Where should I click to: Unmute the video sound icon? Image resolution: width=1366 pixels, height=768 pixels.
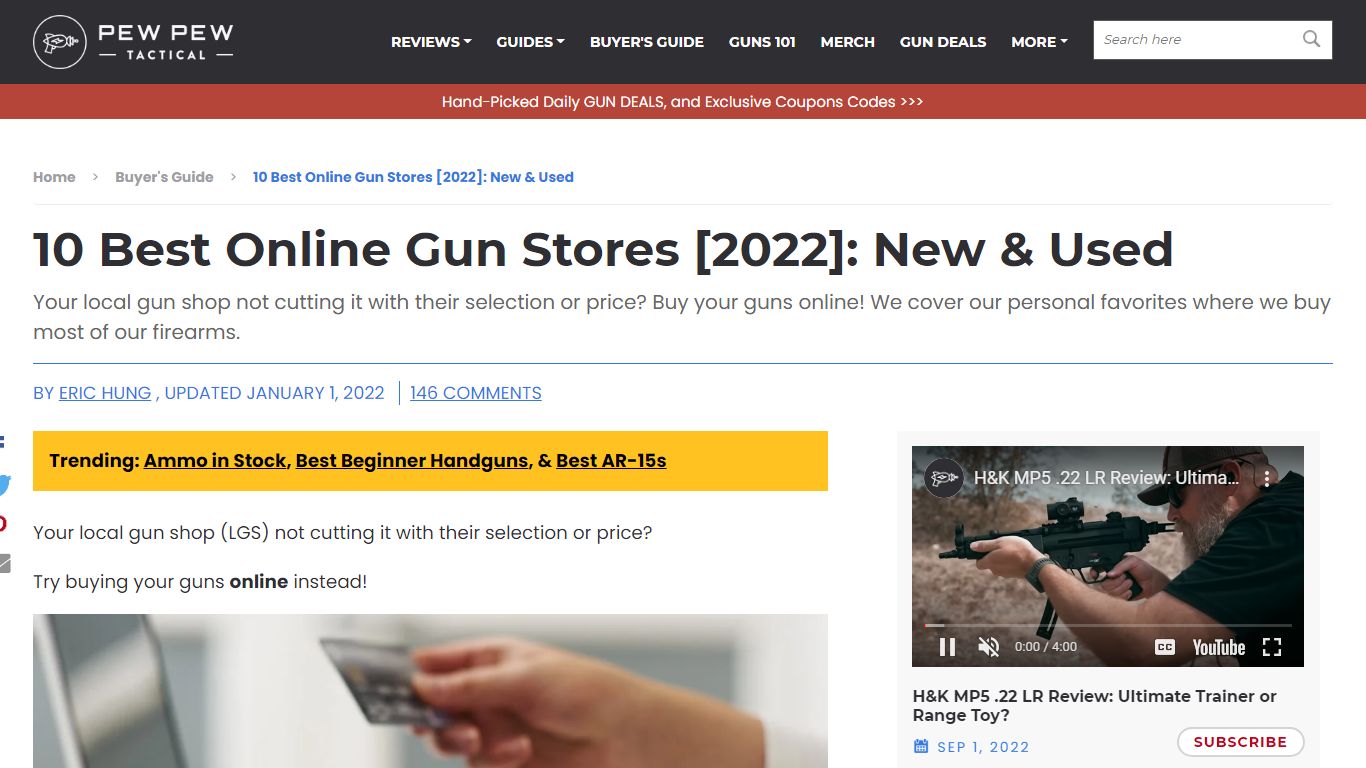click(x=988, y=647)
